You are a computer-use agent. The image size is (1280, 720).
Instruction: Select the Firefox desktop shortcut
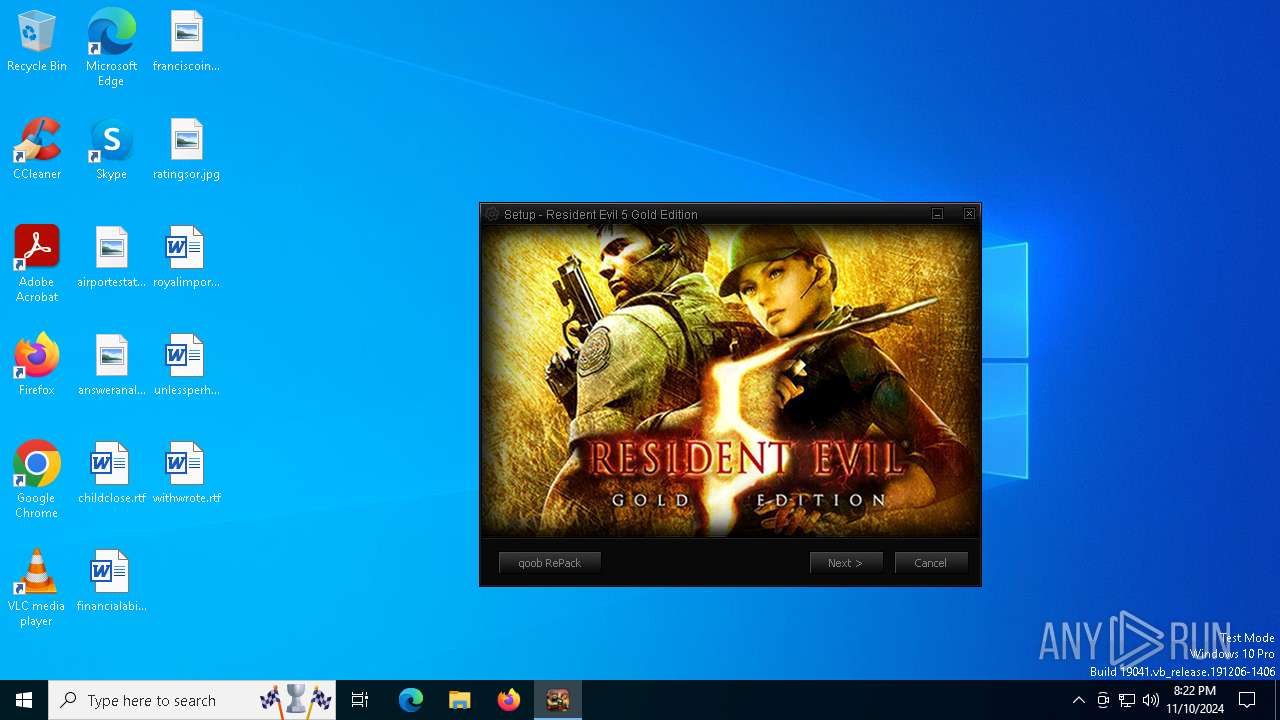click(x=37, y=366)
